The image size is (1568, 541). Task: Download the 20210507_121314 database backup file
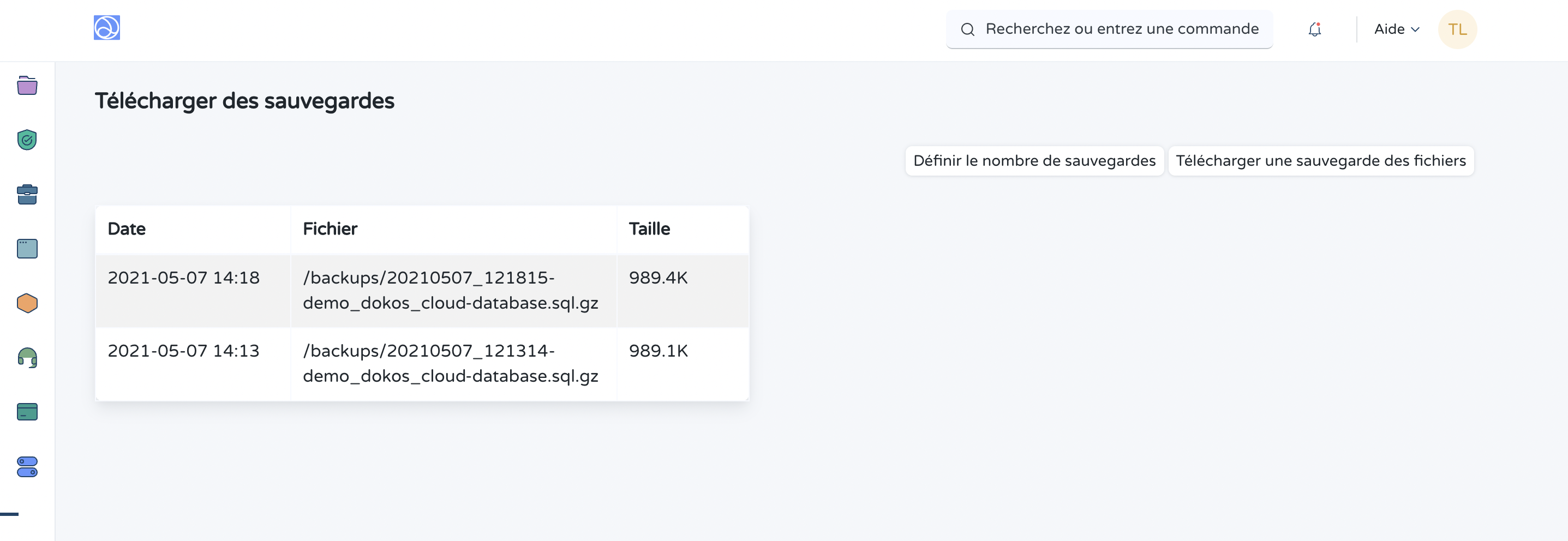450,363
